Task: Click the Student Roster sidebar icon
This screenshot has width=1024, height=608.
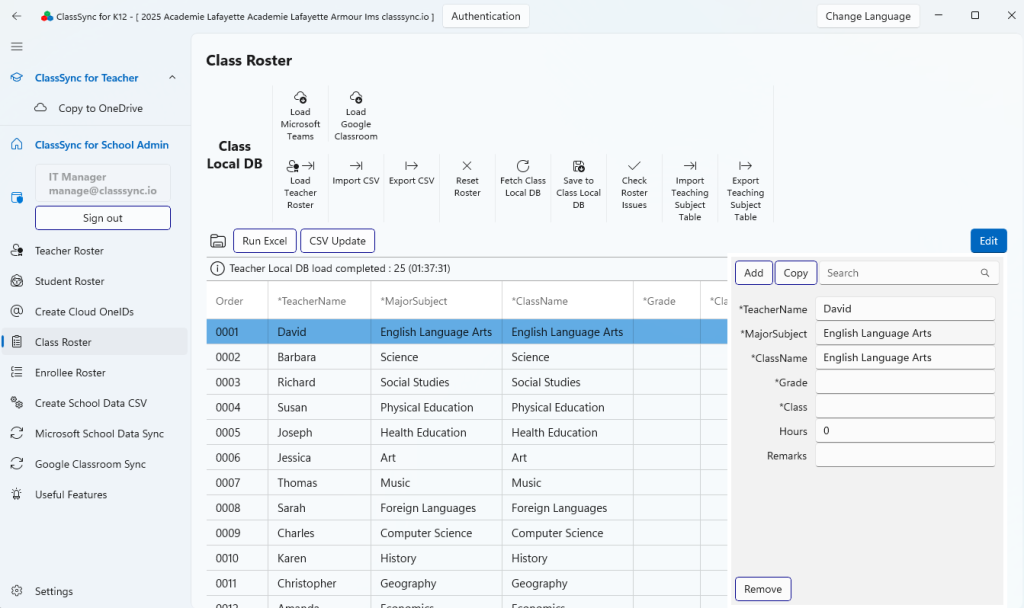Action: (x=17, y=281)
